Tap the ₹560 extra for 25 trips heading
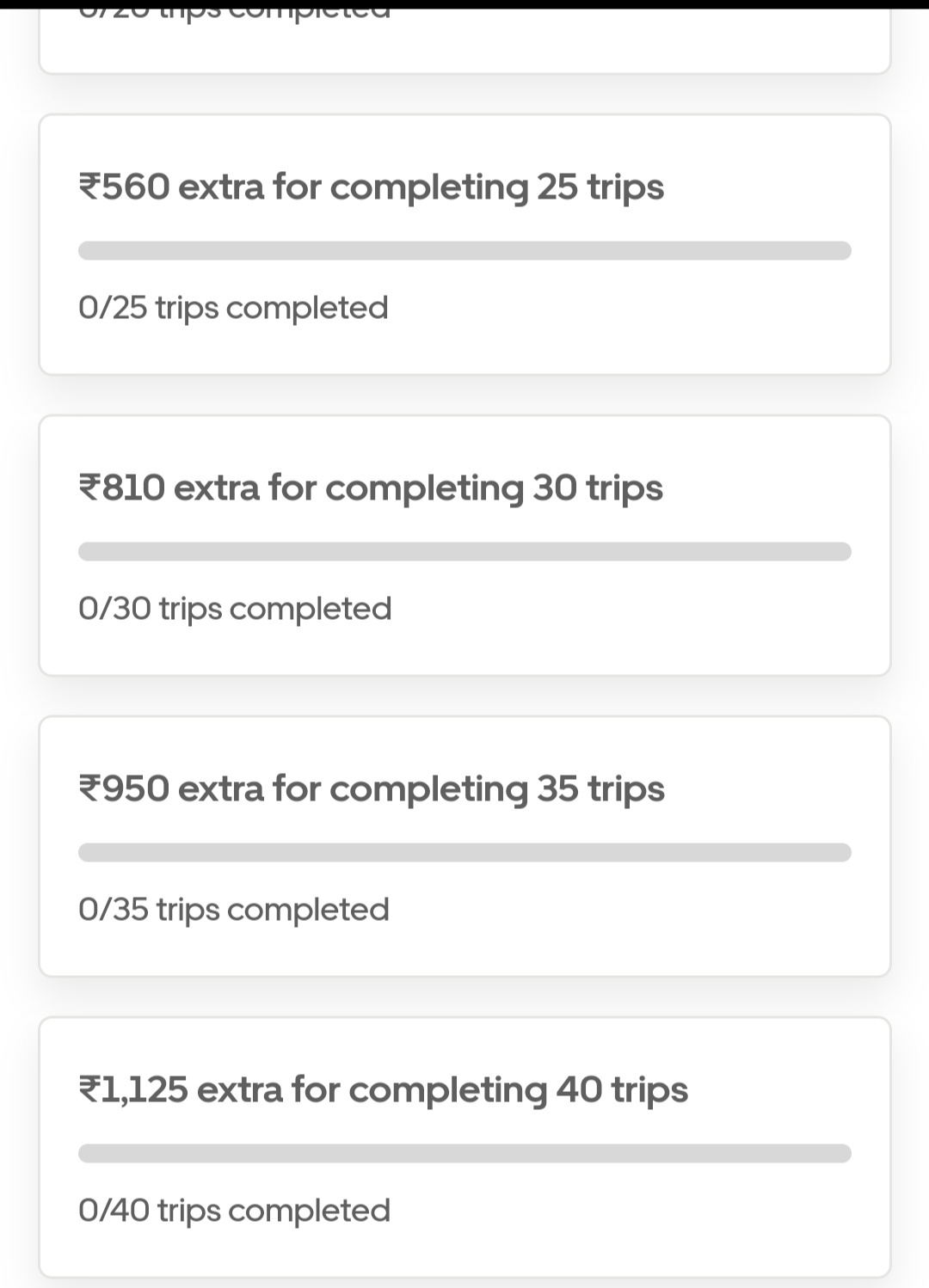The height and width of the screenshot is (1288, 929). (x=371, y=187)
